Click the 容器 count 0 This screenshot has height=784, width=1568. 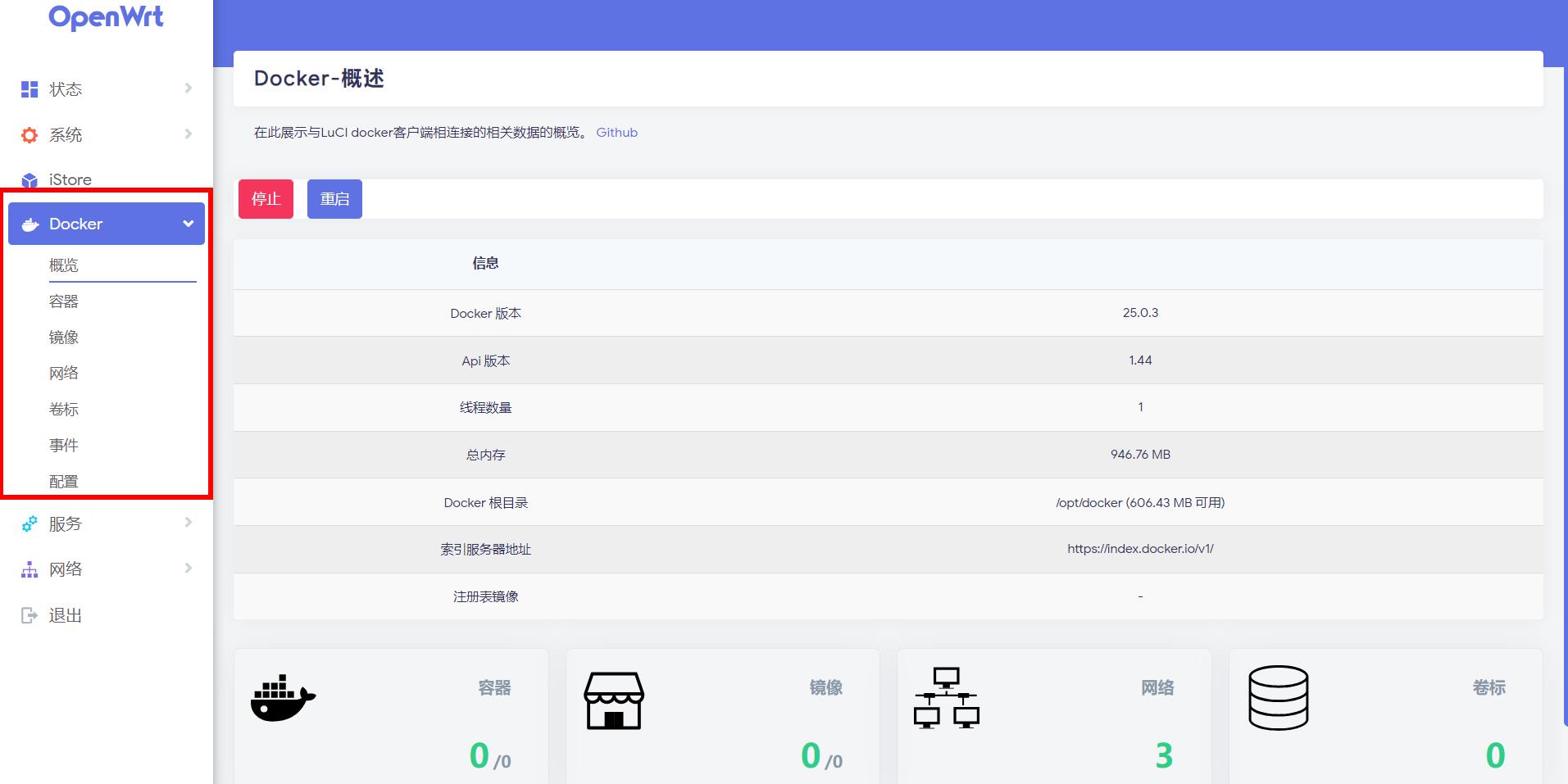coord(479,755)
